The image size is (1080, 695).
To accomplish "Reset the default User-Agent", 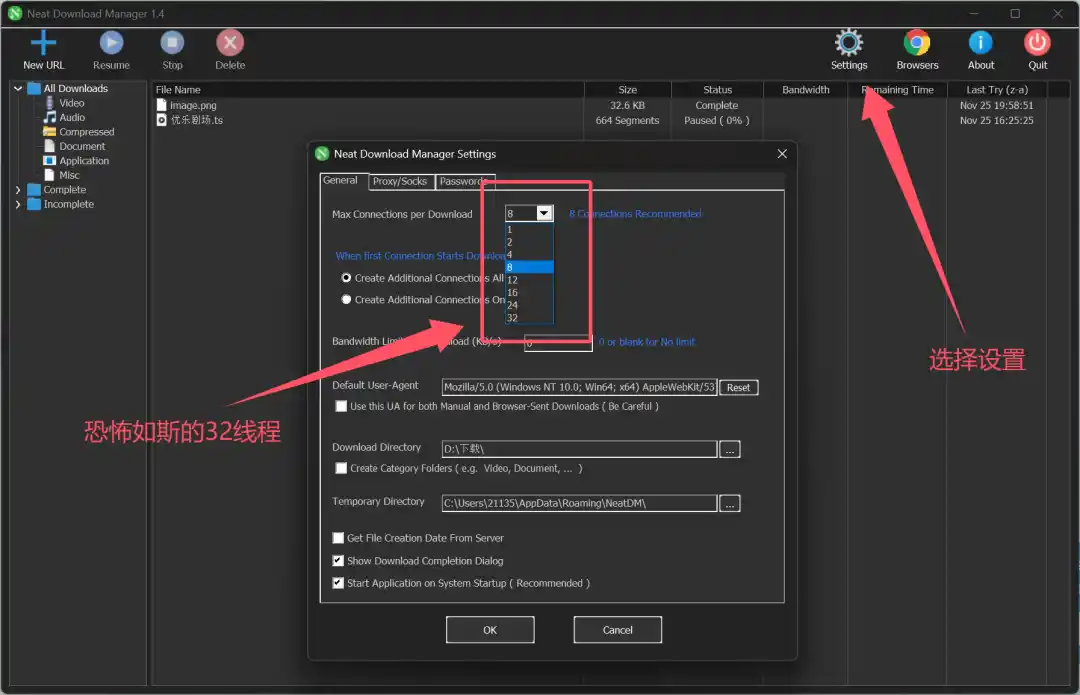I will click(x=738, y=388).
